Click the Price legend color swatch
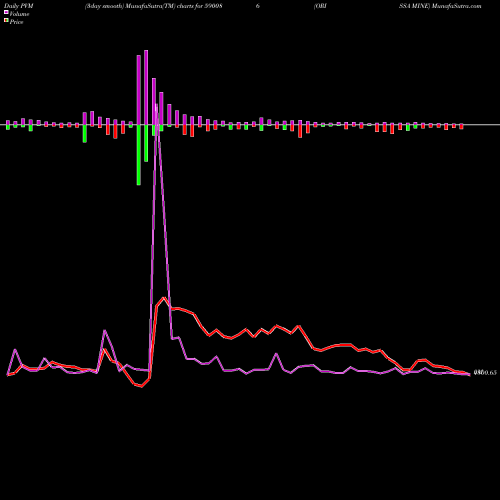Screen dimensions: 500x500 [6, 21]
